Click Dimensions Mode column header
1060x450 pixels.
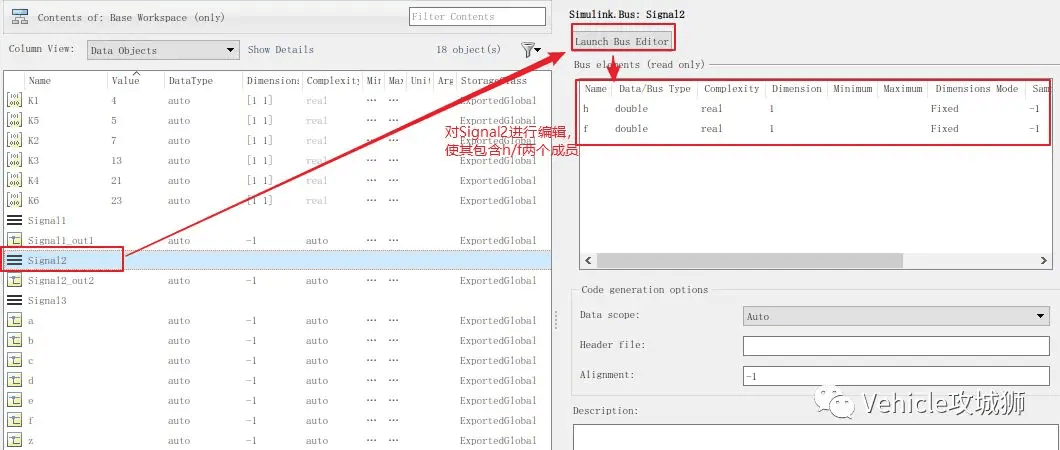(976, 89)
